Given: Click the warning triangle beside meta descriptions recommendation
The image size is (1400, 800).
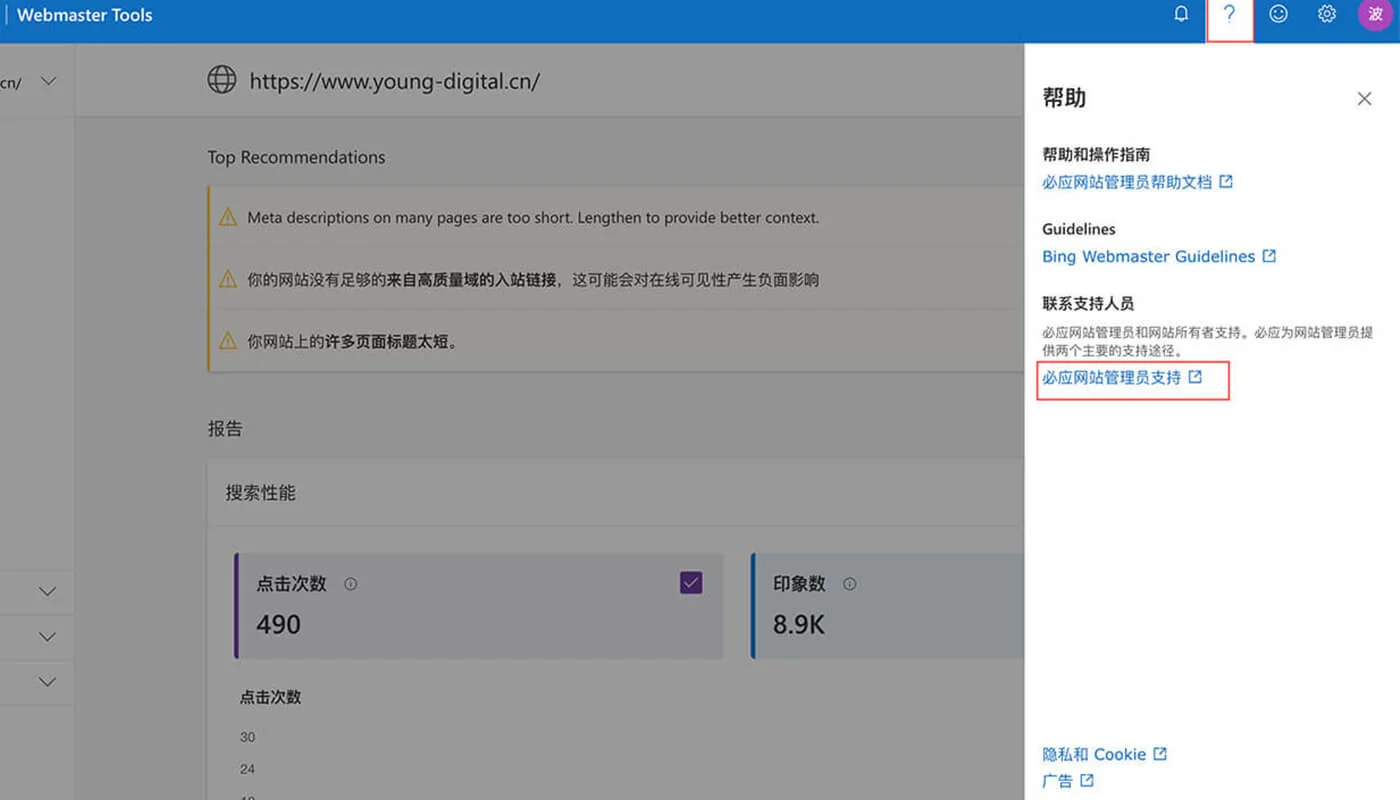Looking at the screenshot, I should click(x=228, y=217).
